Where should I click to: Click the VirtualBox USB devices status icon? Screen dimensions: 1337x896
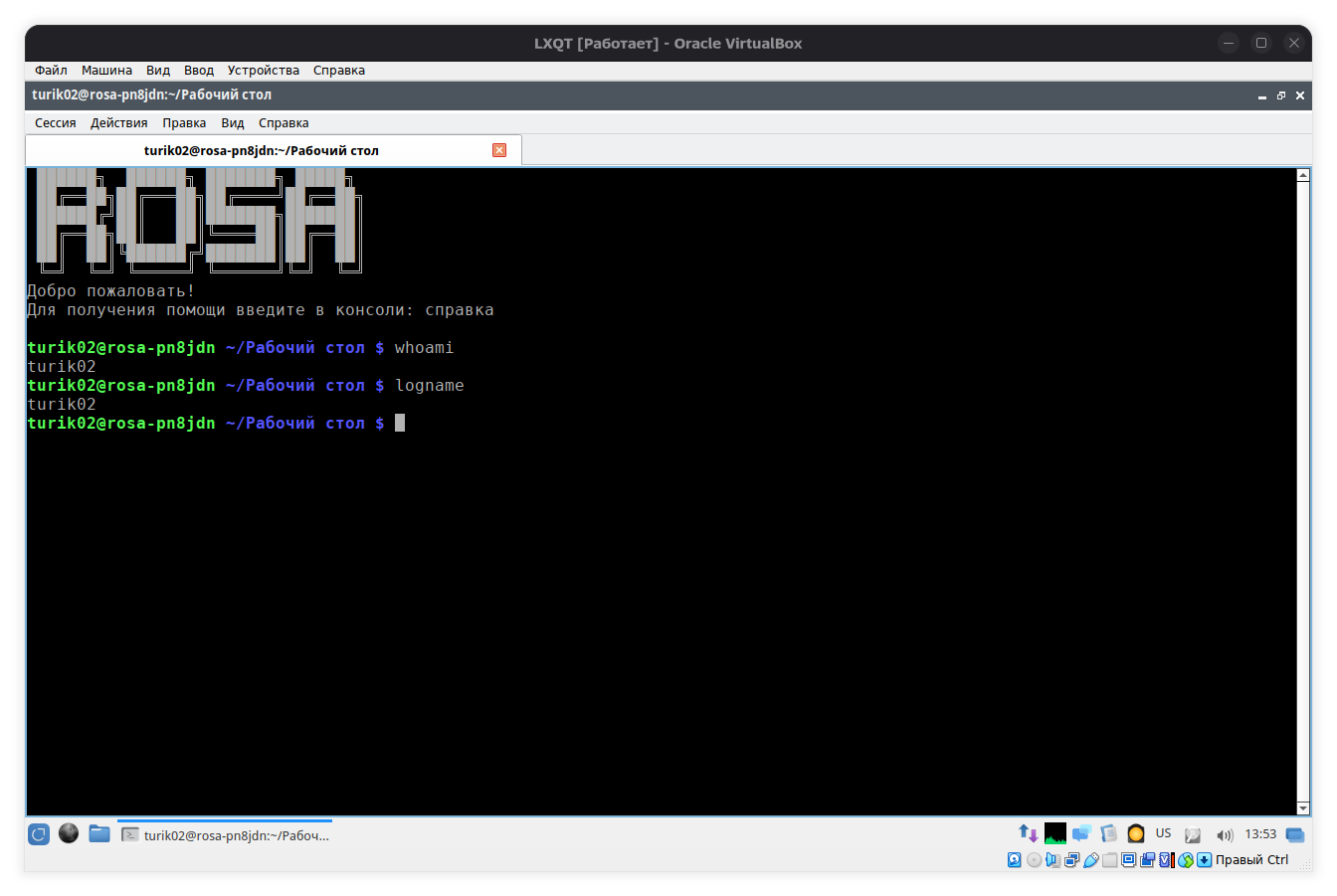1091,860
